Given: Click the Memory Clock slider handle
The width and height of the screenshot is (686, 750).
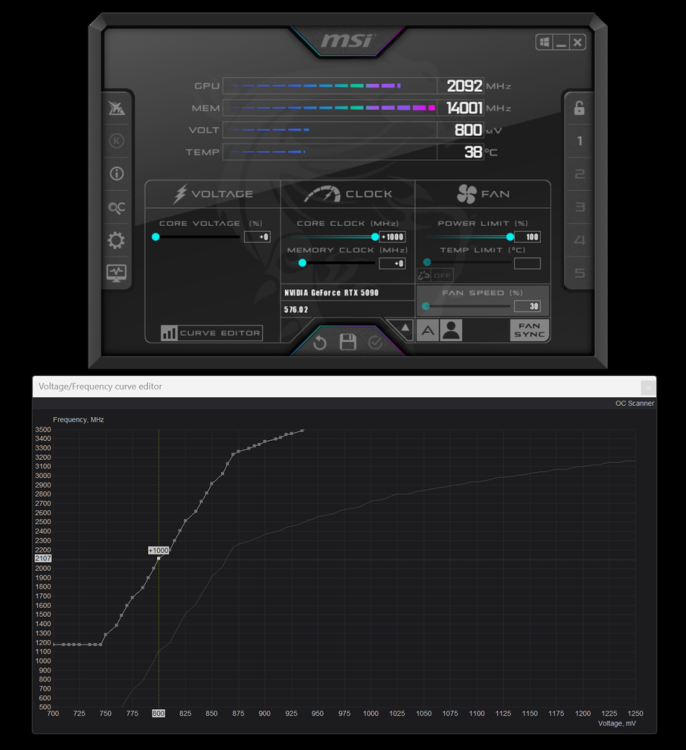Looking at the screenshot, I should (x=302, y=263).
